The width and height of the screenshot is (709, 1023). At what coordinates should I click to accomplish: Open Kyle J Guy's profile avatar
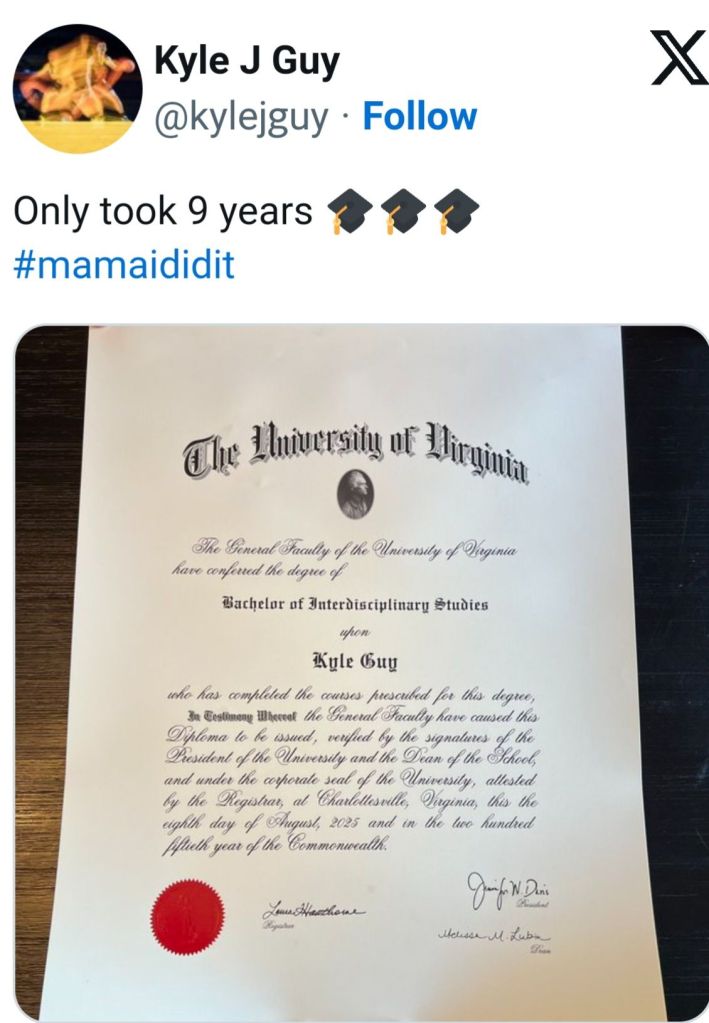click(x=77, y=89)
